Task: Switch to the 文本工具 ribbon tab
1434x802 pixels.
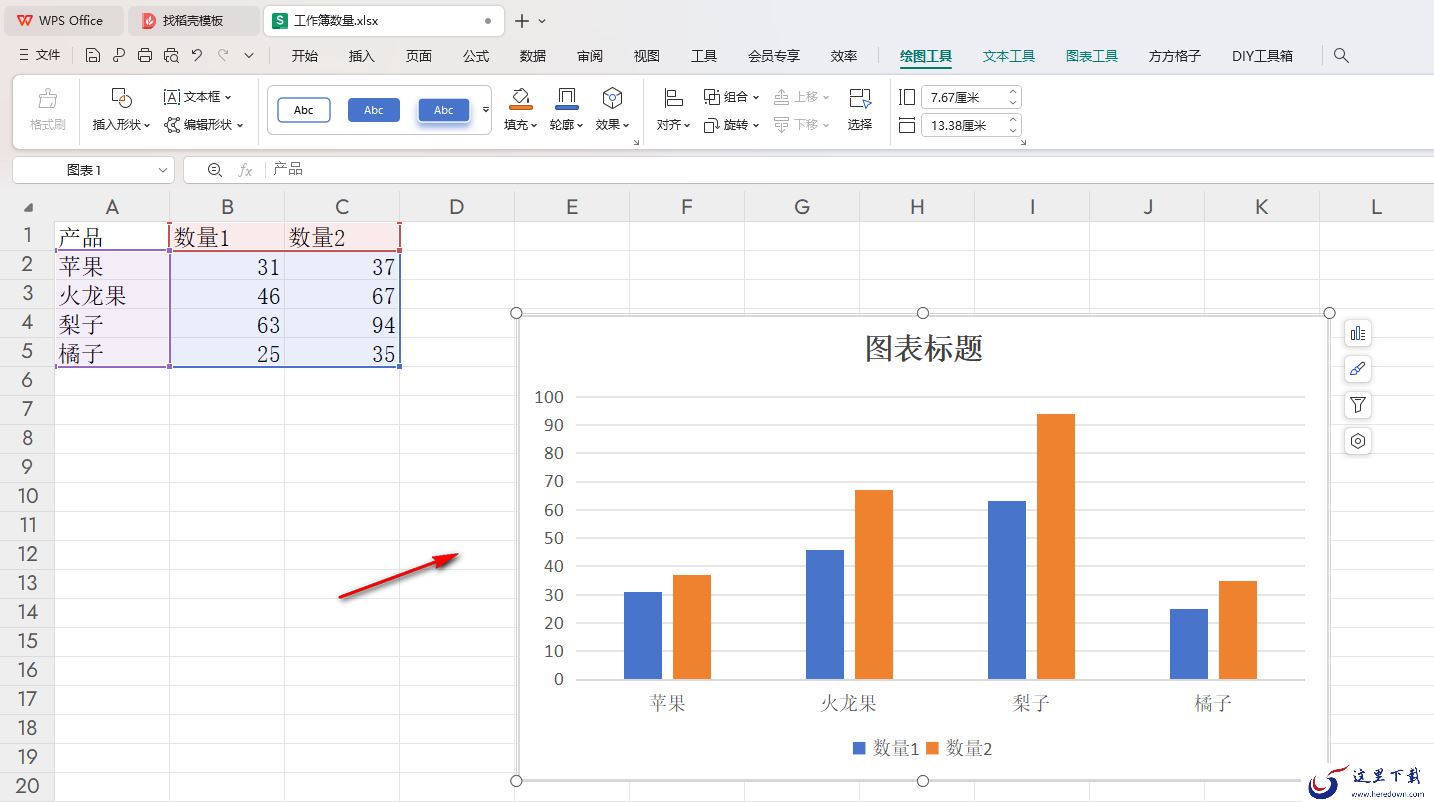Action: click(x=1009, y=56)
